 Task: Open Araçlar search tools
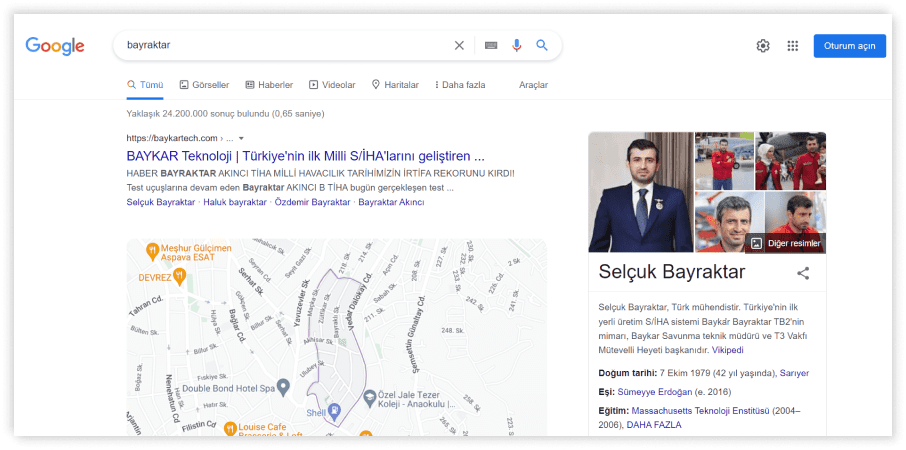[533, 85]
